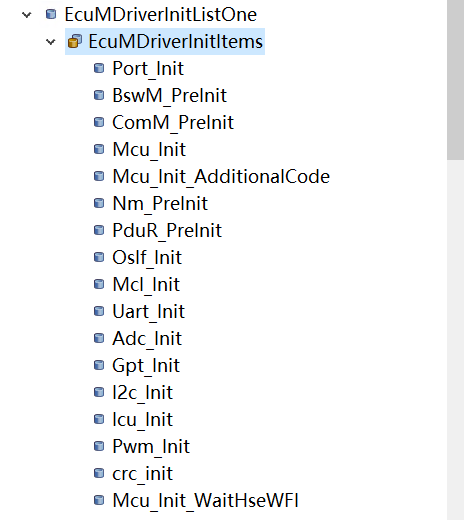The height and width of the screenshot is (520, 464).
Task: Select the Mcl_Init item
Action: pyautogui.click(x=146, y=285)
